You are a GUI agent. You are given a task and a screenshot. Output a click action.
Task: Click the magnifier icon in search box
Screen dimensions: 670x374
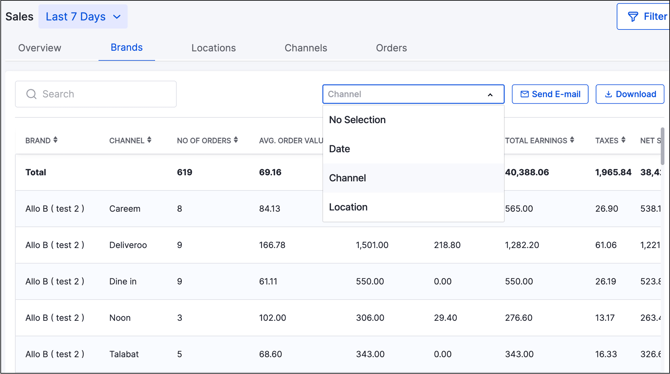click(x=31, y=94)
